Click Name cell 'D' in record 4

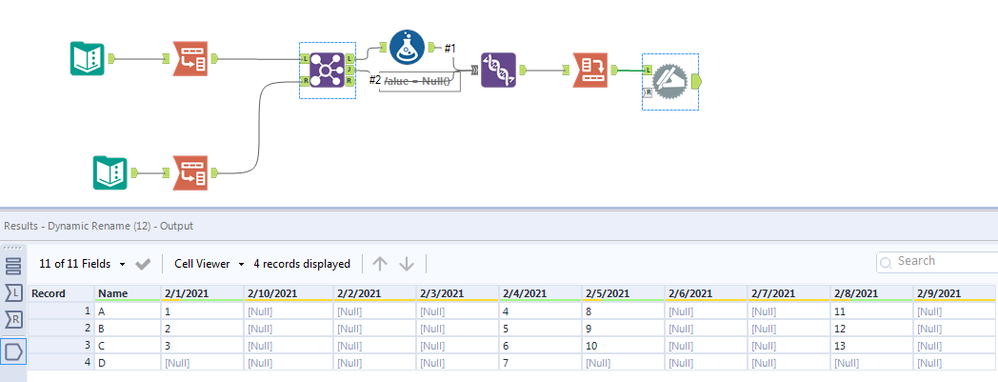click(x=127, y=364)
